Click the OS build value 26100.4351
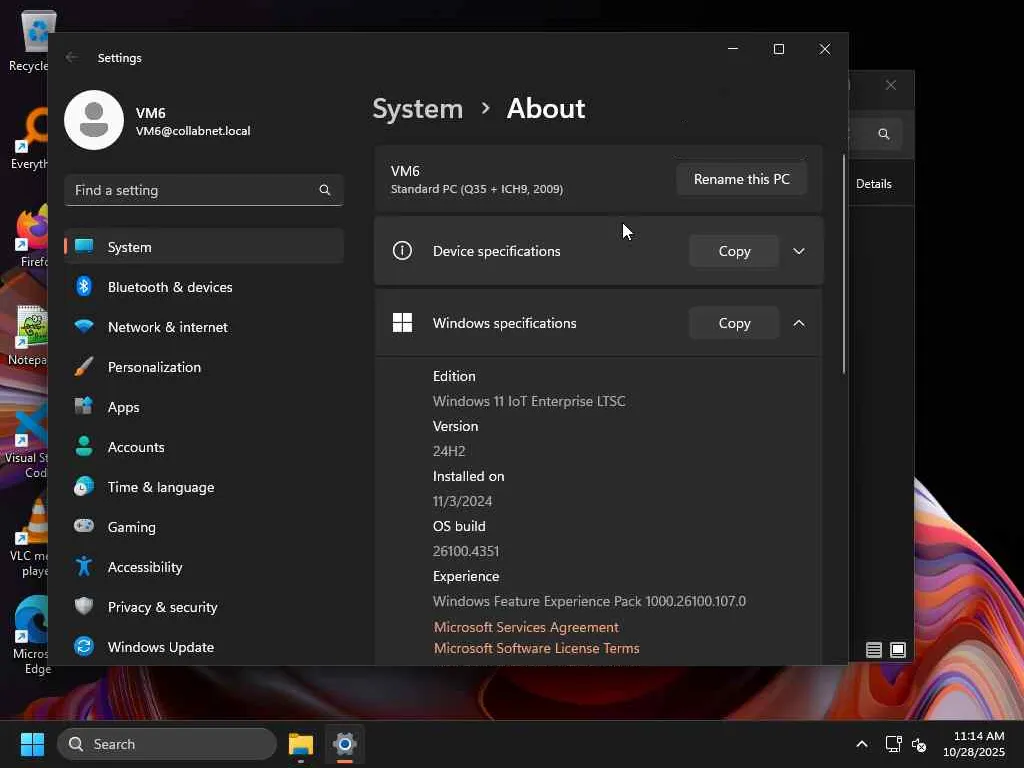This screenshot has height=768, width=1024. coord(466,551)
